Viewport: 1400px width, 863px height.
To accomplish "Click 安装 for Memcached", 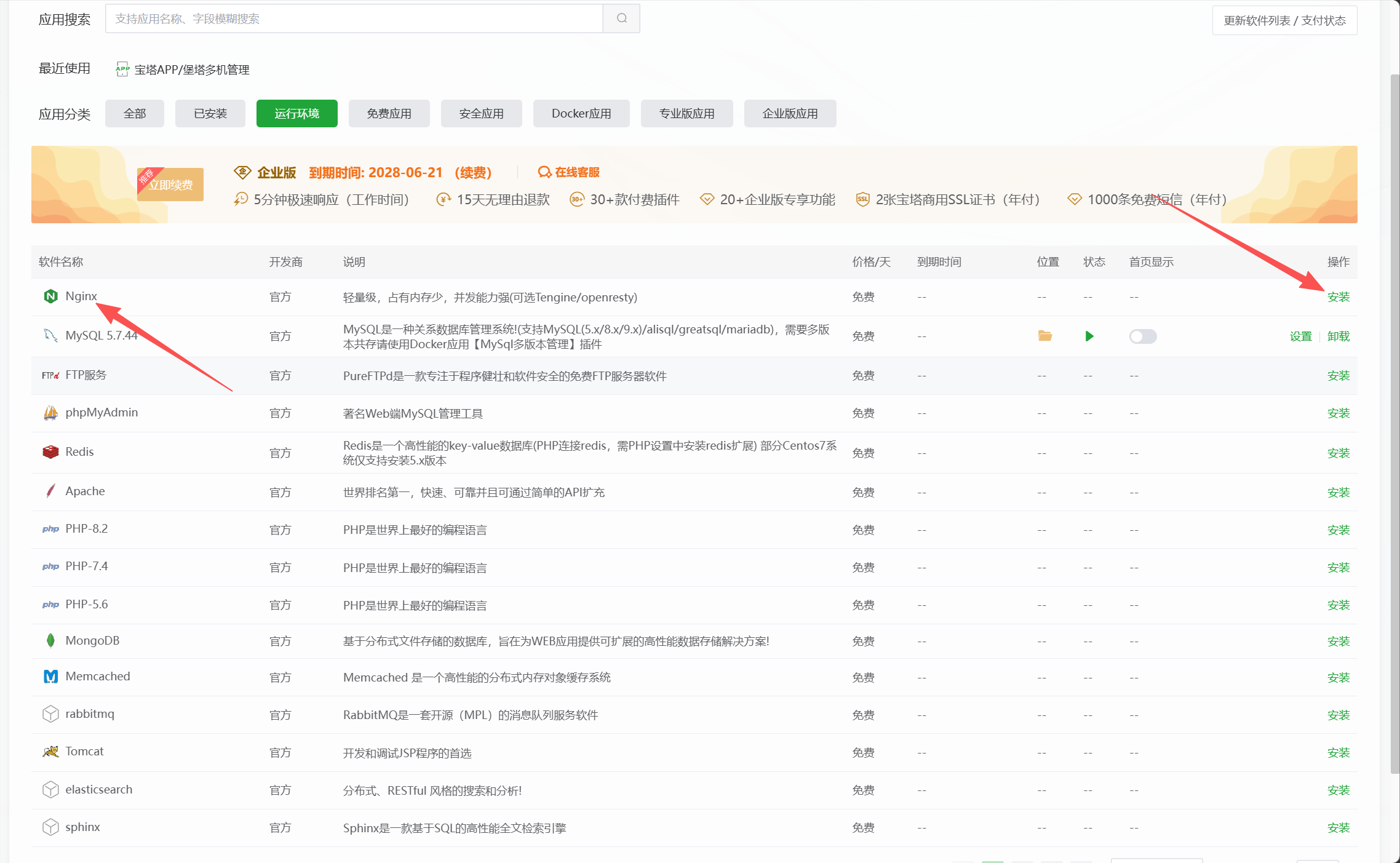I will coord(1338,678).
